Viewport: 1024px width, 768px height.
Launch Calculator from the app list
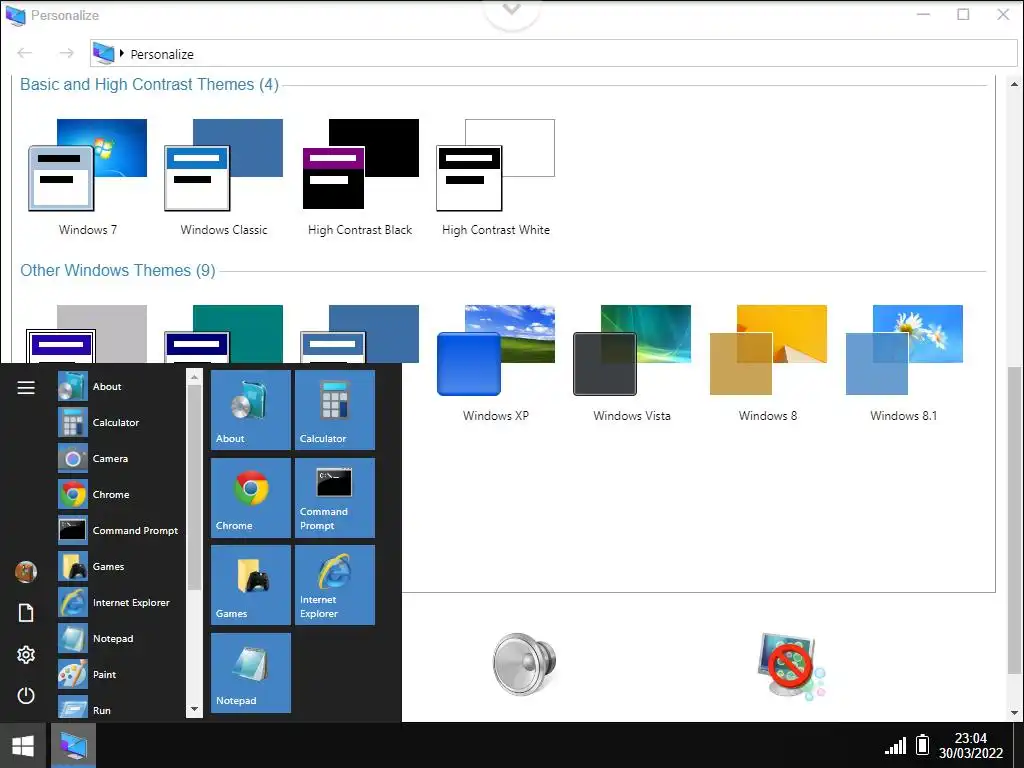coord(120,423)
